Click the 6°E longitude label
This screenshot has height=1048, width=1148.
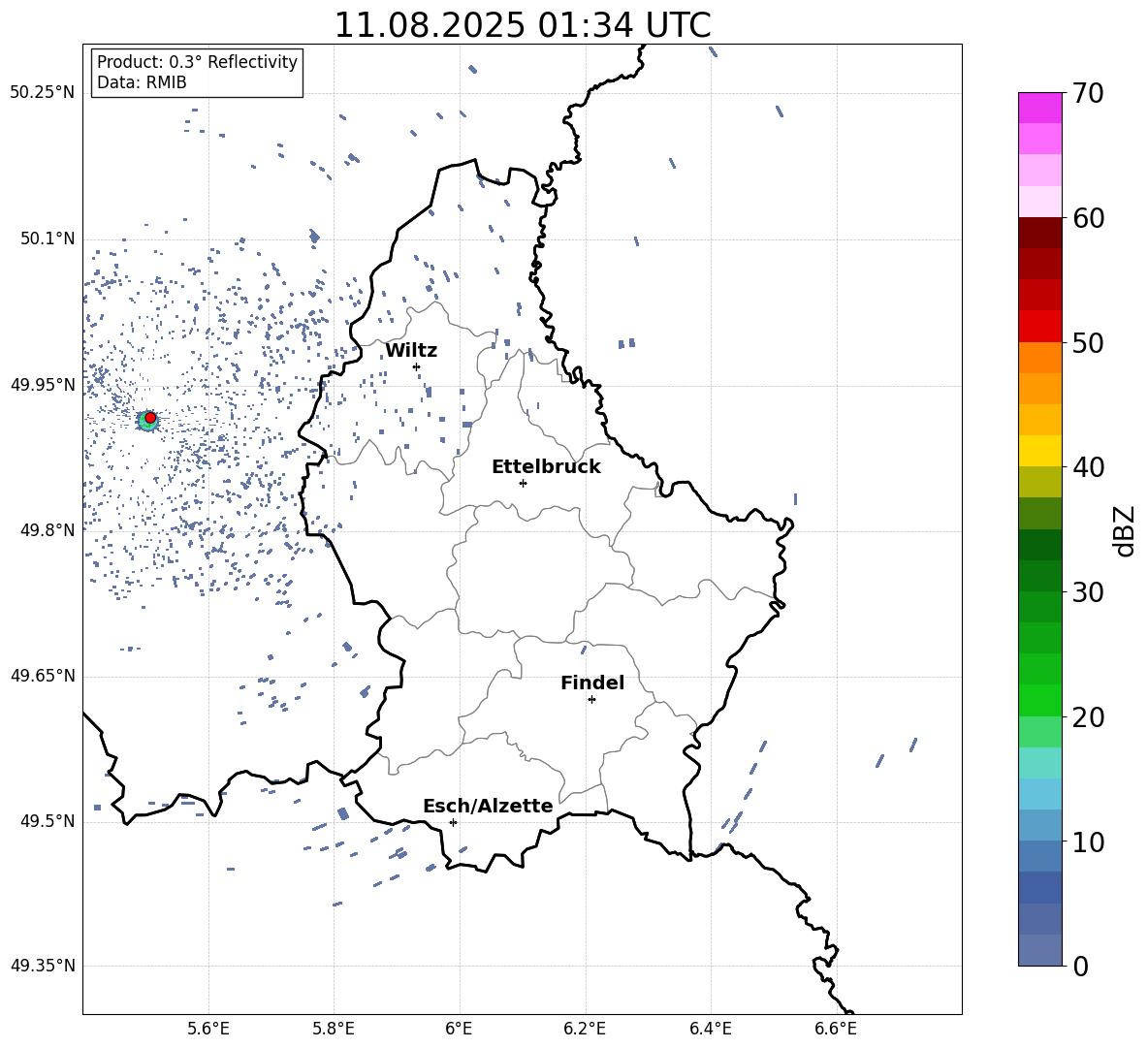[459, 1029]
